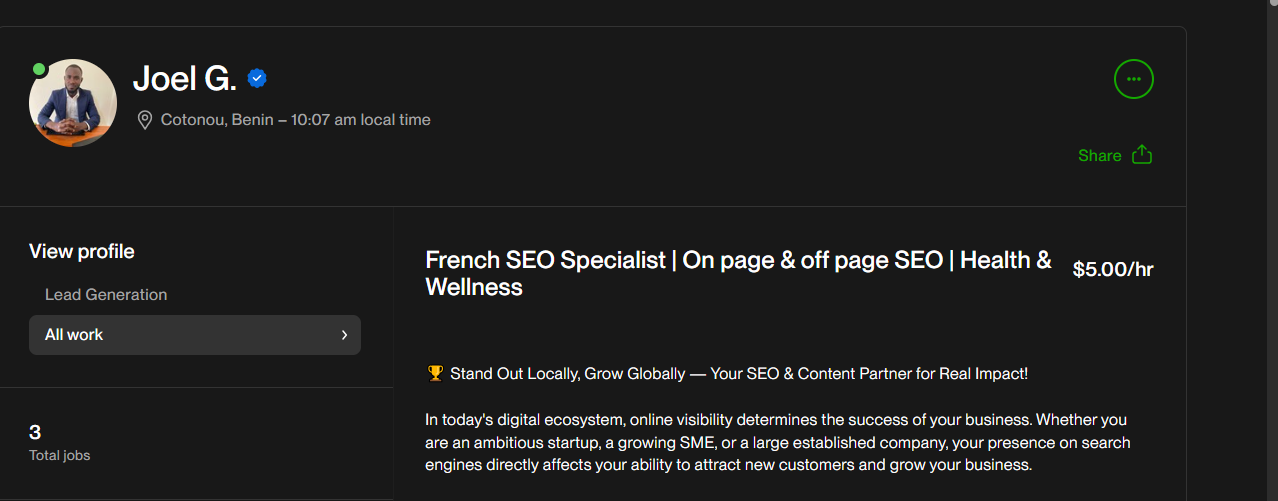Click the "Total jobs" label
The image size is (1278, 501).
[60, 456]
